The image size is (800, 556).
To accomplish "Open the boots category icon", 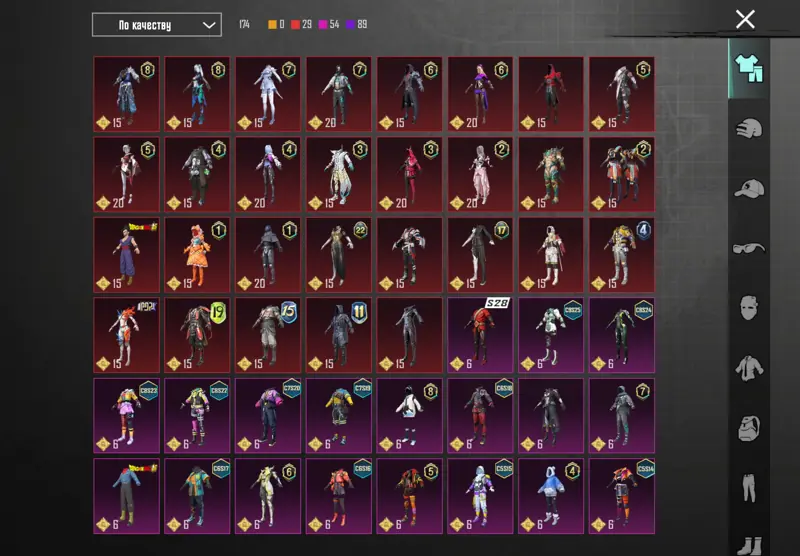I will click(748, 546).
